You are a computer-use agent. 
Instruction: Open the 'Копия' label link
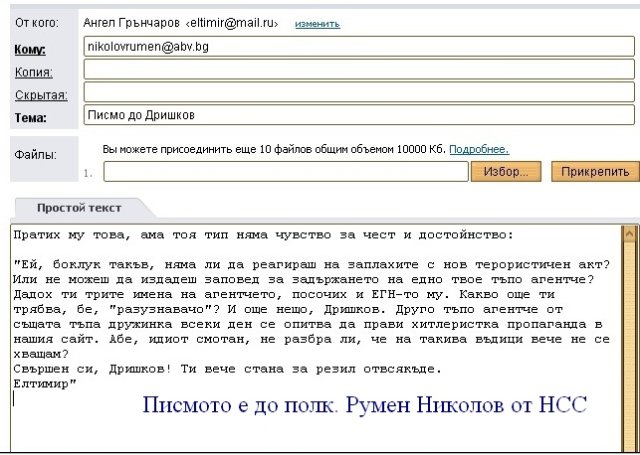click(x=33, y=72)
